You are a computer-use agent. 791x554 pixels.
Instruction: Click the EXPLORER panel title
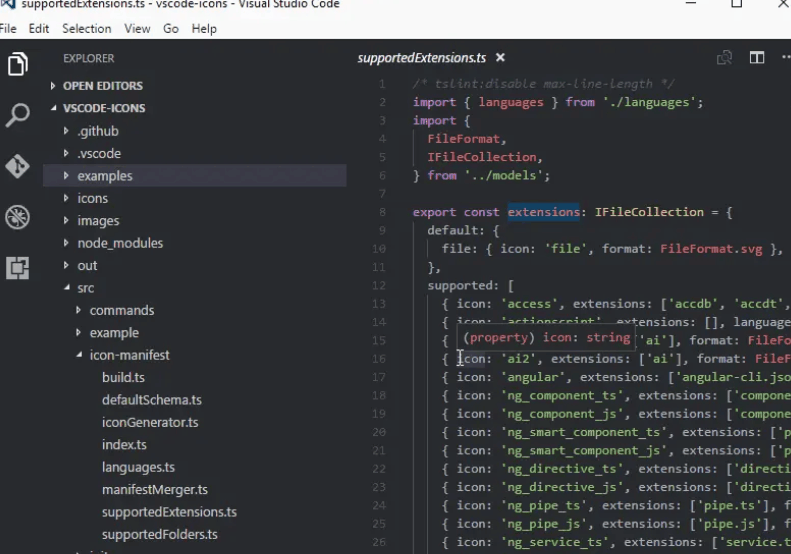tap(89, 59)
